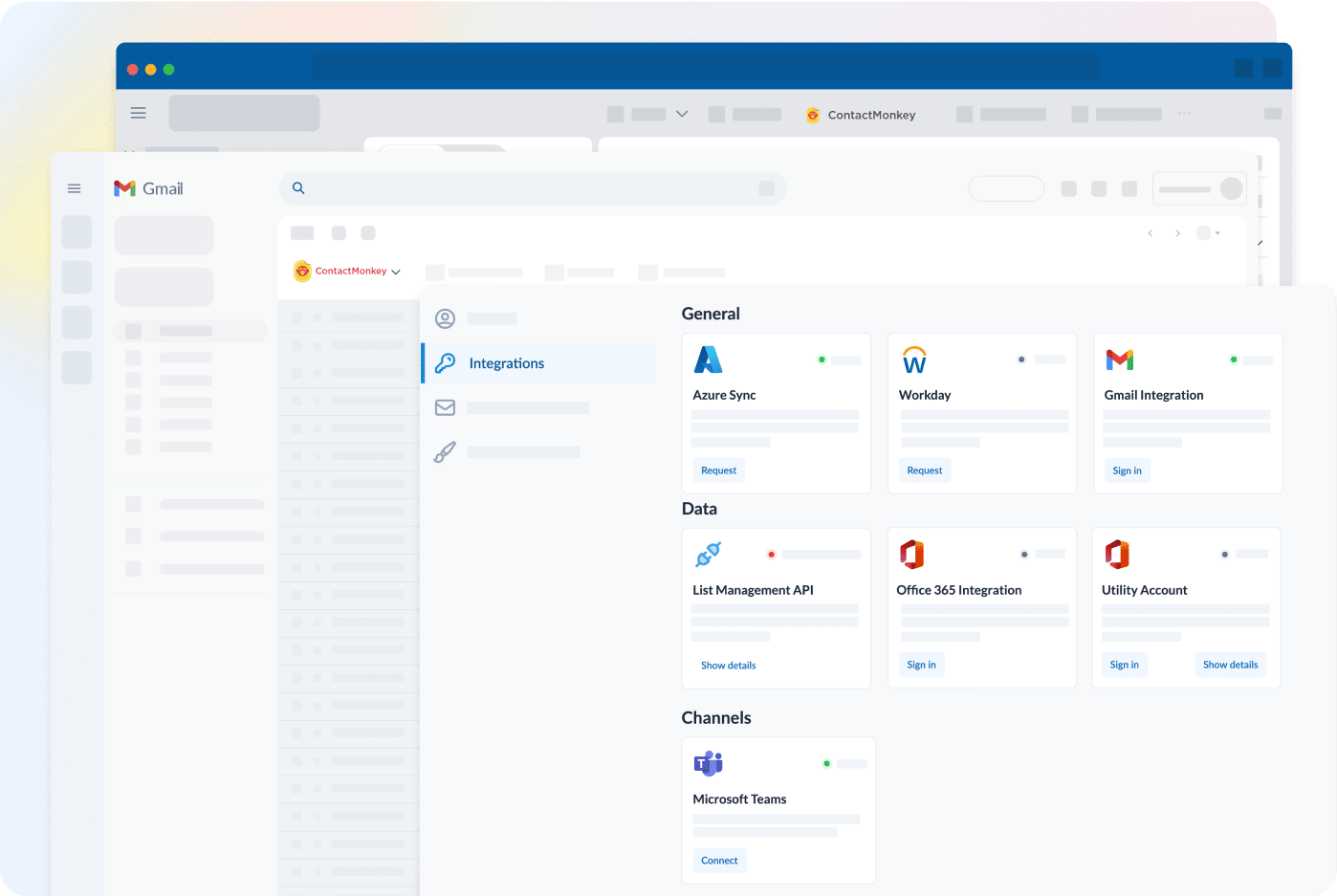Viewport: 1337px width, 896px height.
Task: Open the ContactMonkey tab in back window
Action: [x=861, y=115]
